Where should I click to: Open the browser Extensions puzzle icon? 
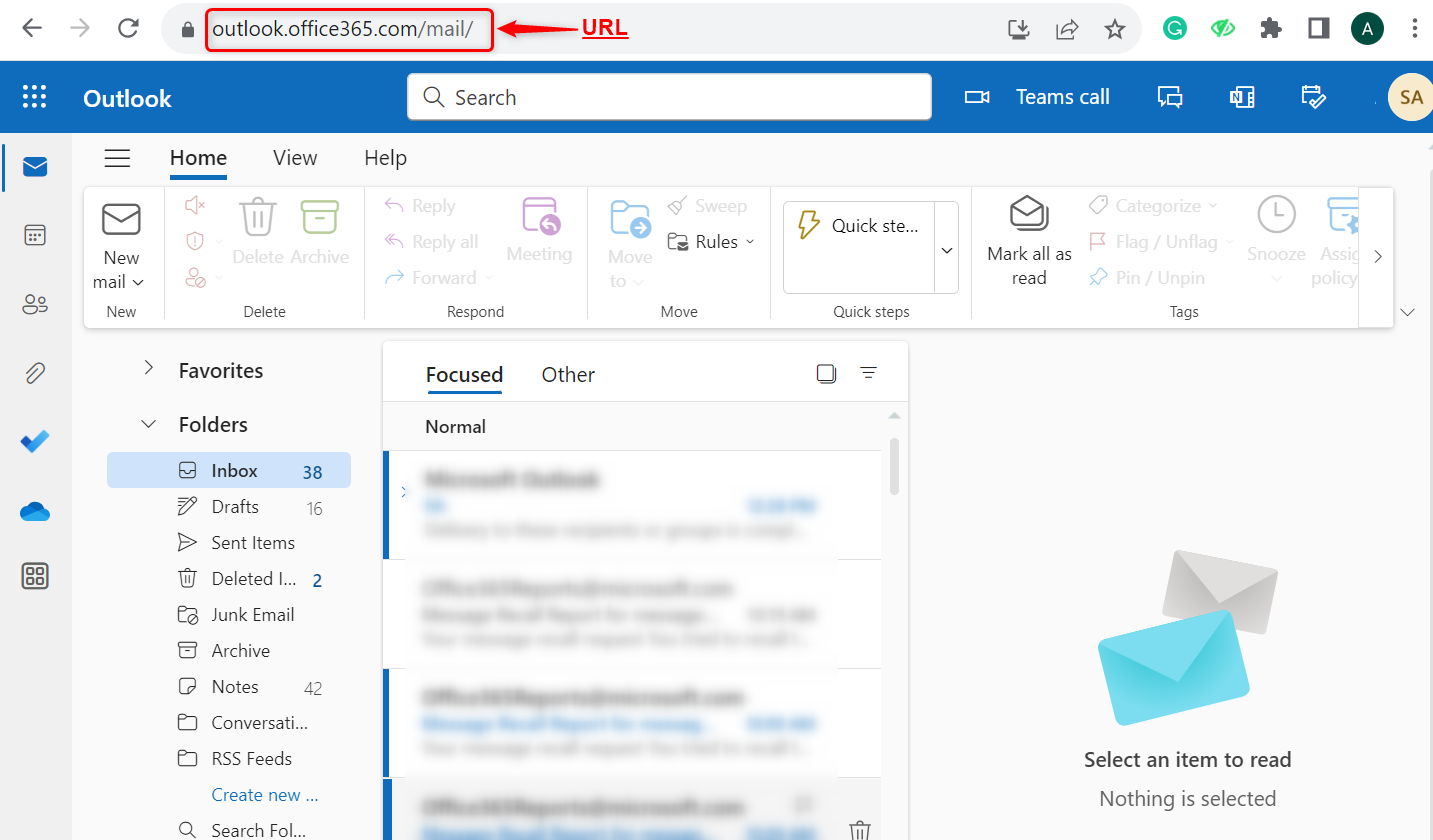coord(1271,29)
